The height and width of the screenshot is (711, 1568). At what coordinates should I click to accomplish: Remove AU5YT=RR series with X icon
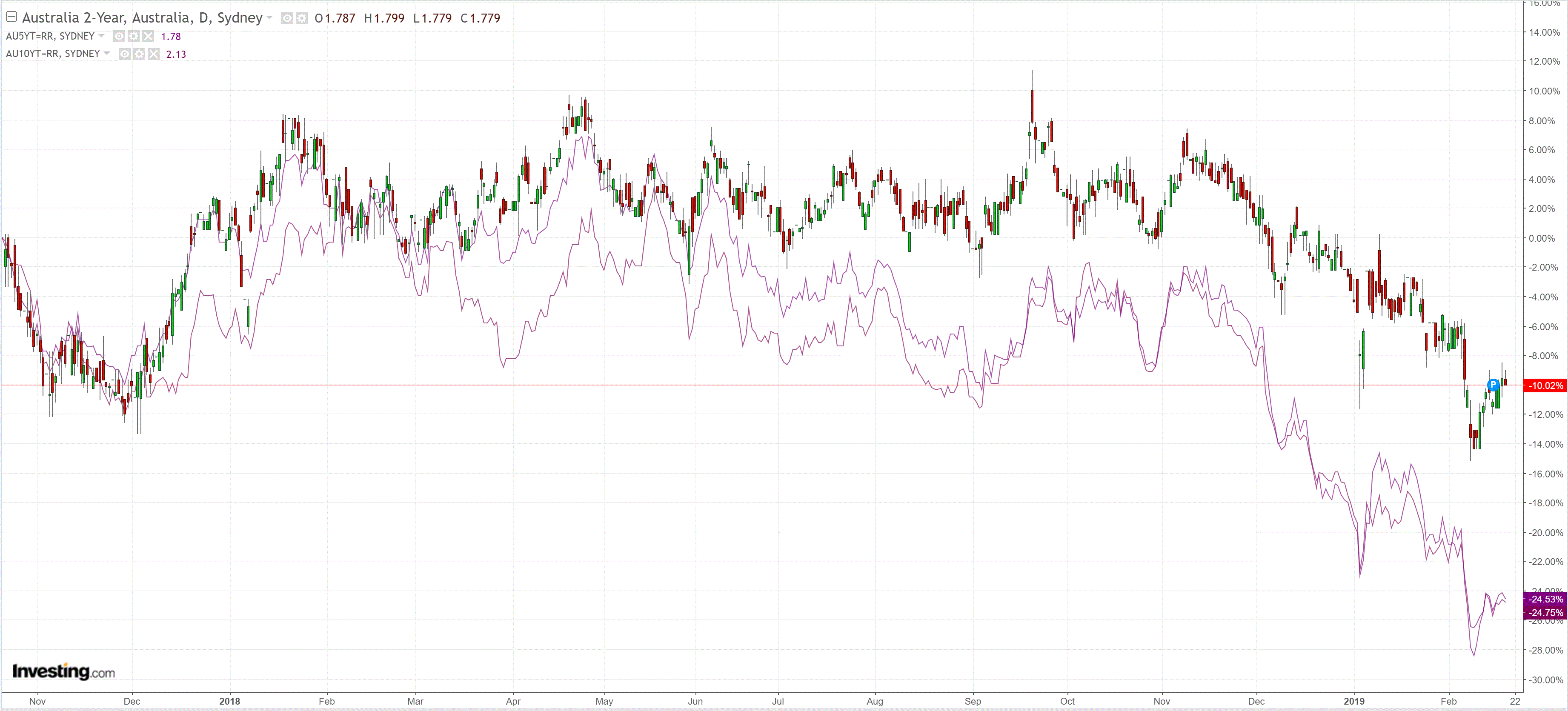pos(148,37)
